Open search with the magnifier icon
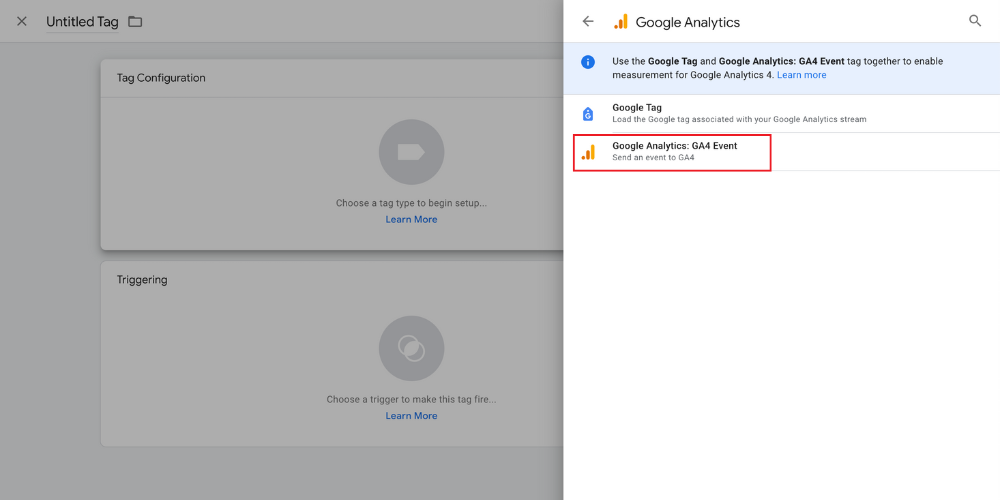The width and height of the screenshot is (1000, 500). point(974,21)
